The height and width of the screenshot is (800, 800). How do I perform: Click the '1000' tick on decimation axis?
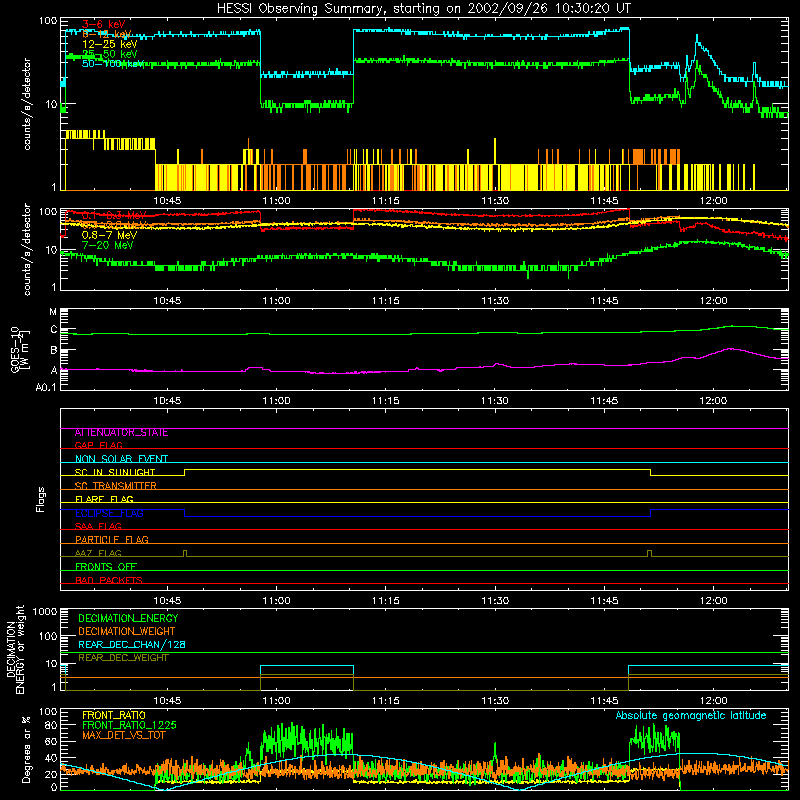(x=45, y=612)
